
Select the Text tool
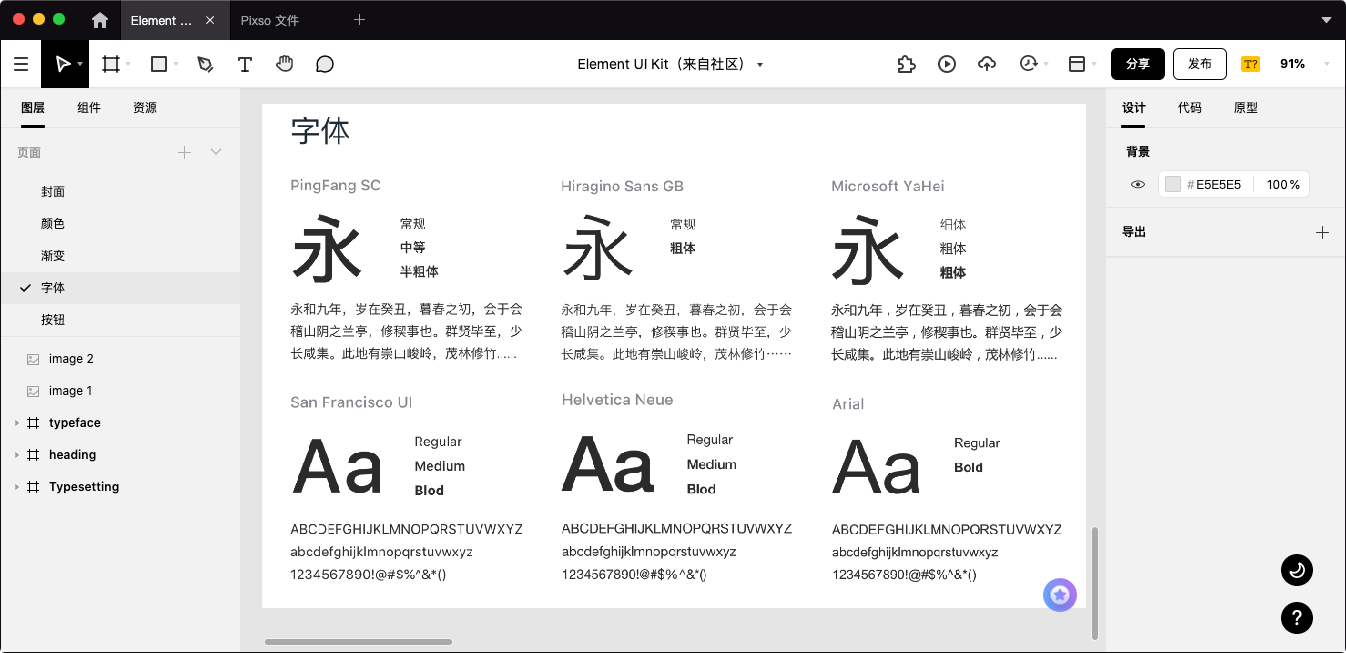pyautogui.click(x=245, y=64)
